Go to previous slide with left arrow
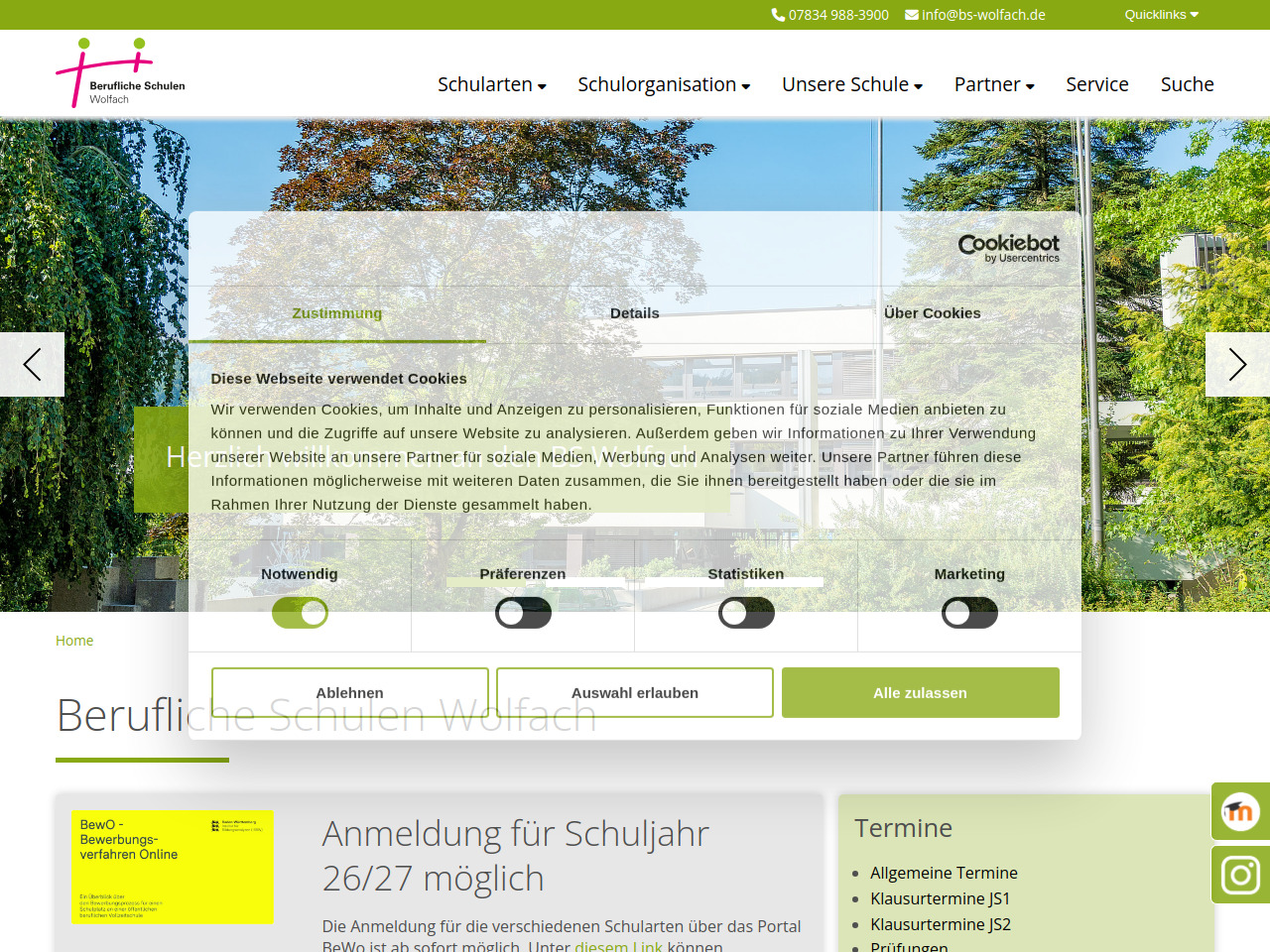 tap(32, 365)
